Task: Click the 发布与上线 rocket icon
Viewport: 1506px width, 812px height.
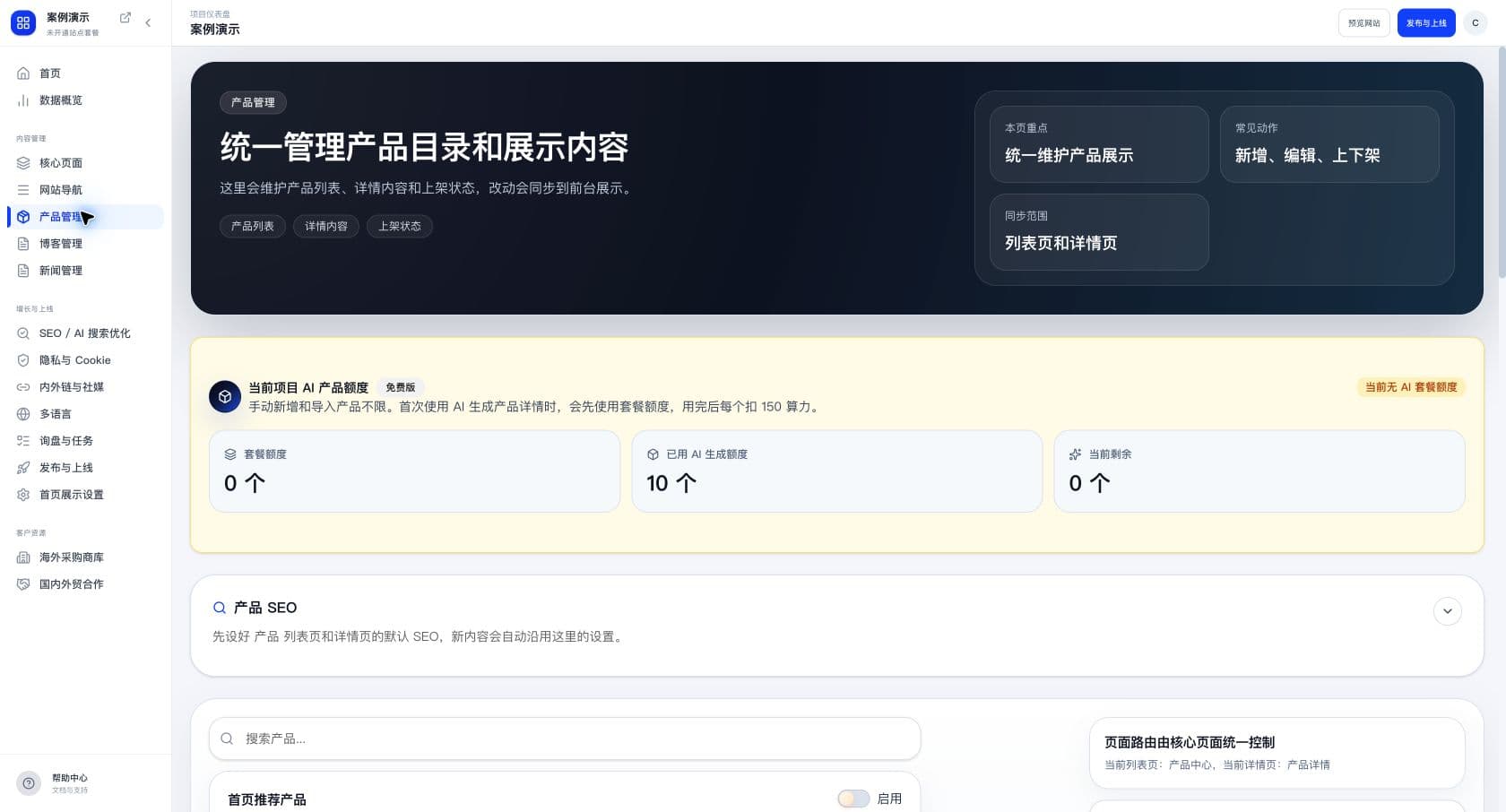Action: click(x=23, y=468)
